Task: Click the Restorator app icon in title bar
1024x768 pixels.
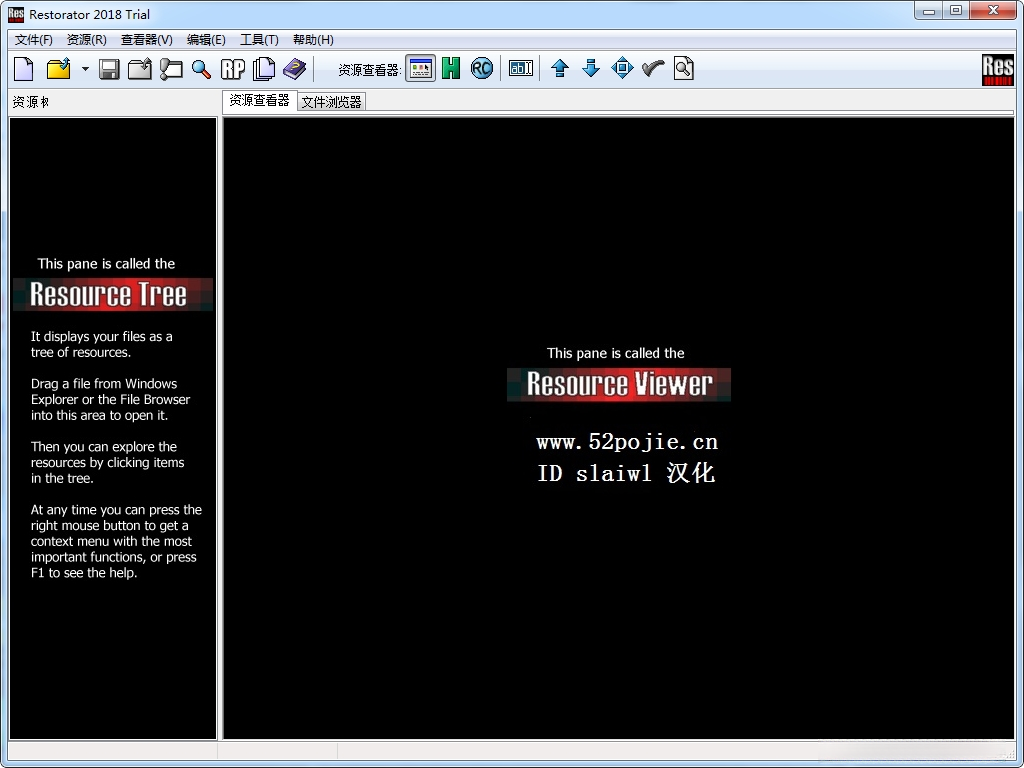Action: pyautogui.click(x=16, y=14)
